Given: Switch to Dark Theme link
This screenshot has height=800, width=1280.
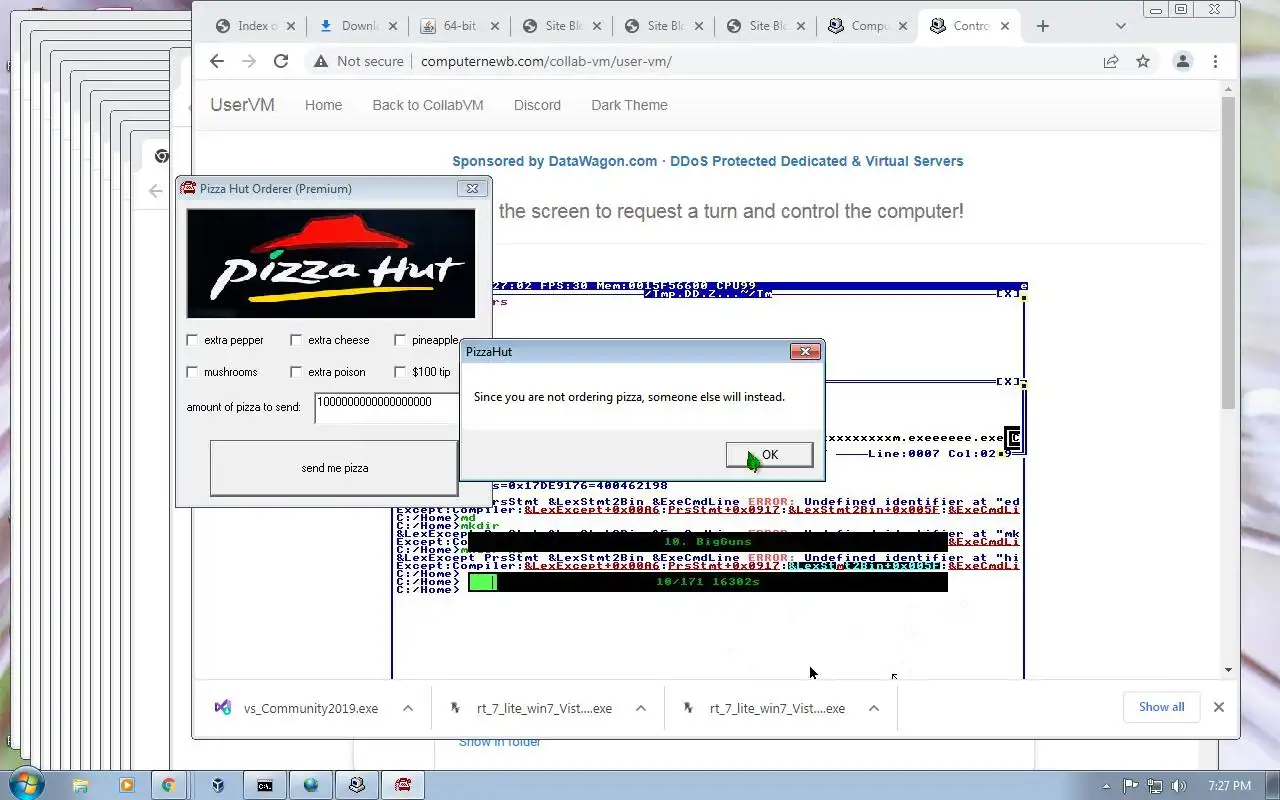Looking at the screenshot, I should pyautogui.click(x=629, y=105).
